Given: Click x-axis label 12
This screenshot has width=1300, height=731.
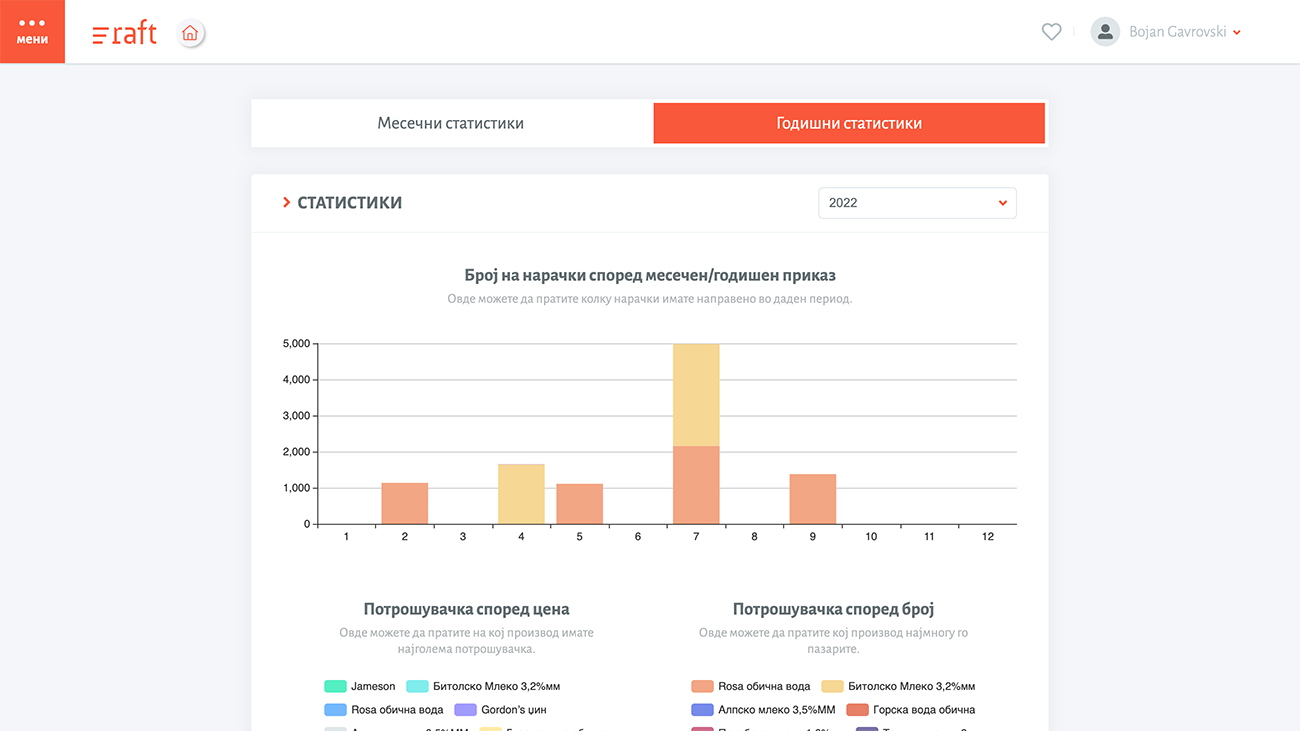Looking at the screenshot, I should (988, 537).
